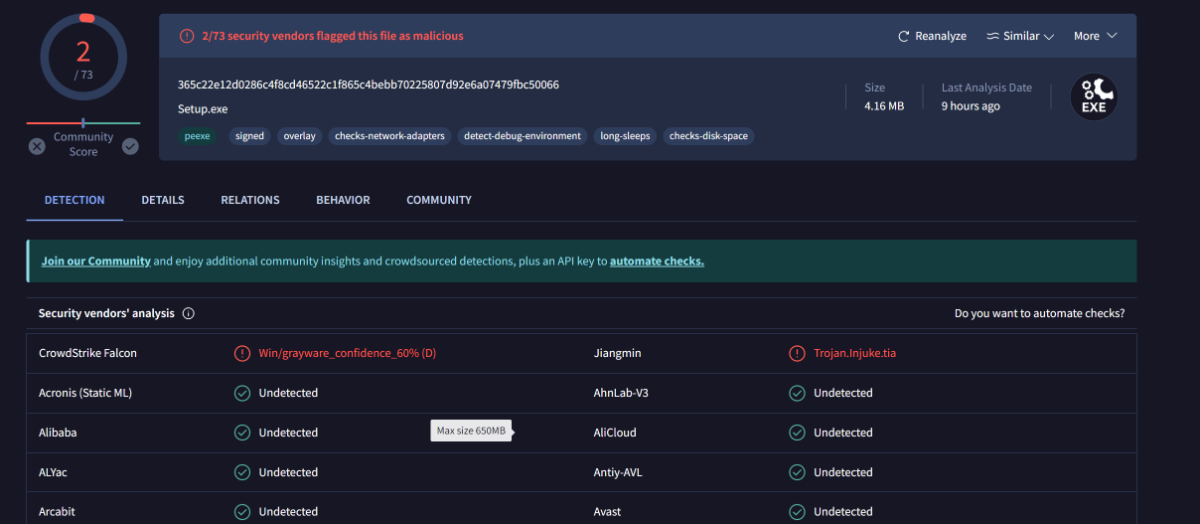Go to the Behavior tab
This screenshot has width=1200, height=524.
click(x=343, y=200)
